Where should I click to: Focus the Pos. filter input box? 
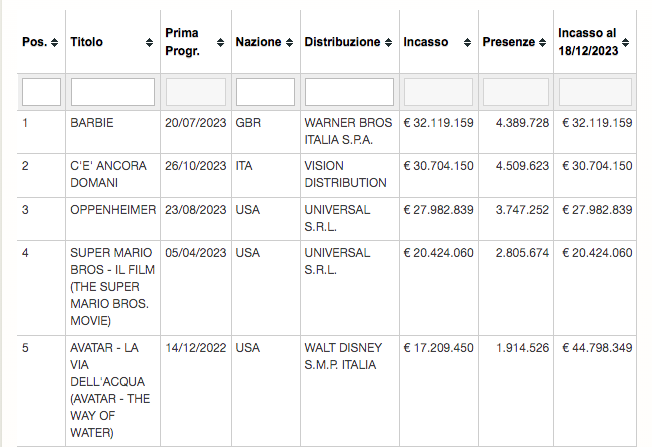tap(41, 92)
